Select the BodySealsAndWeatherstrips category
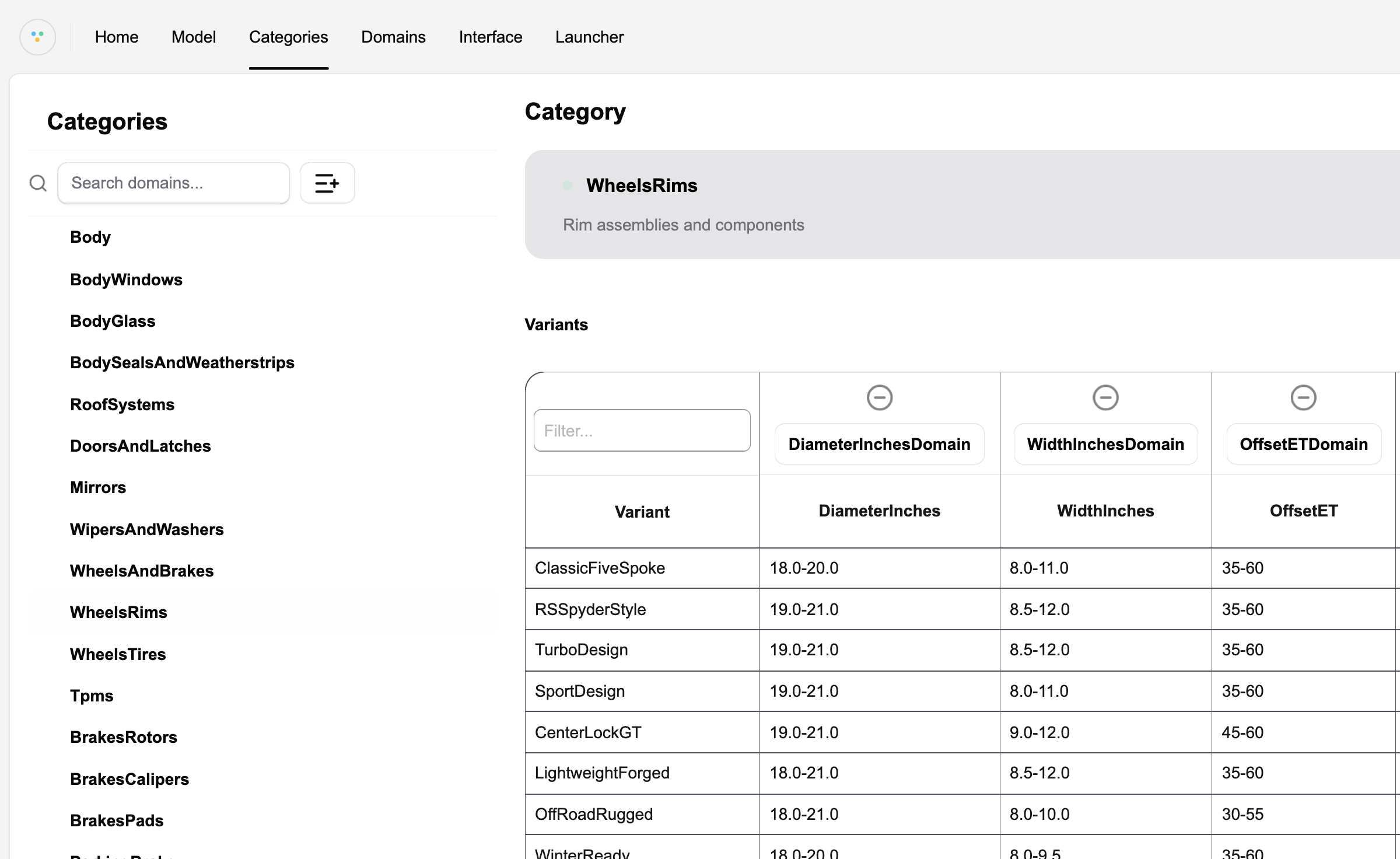The height and width of the screenshot is (859, 1400). tap(182, 362)
